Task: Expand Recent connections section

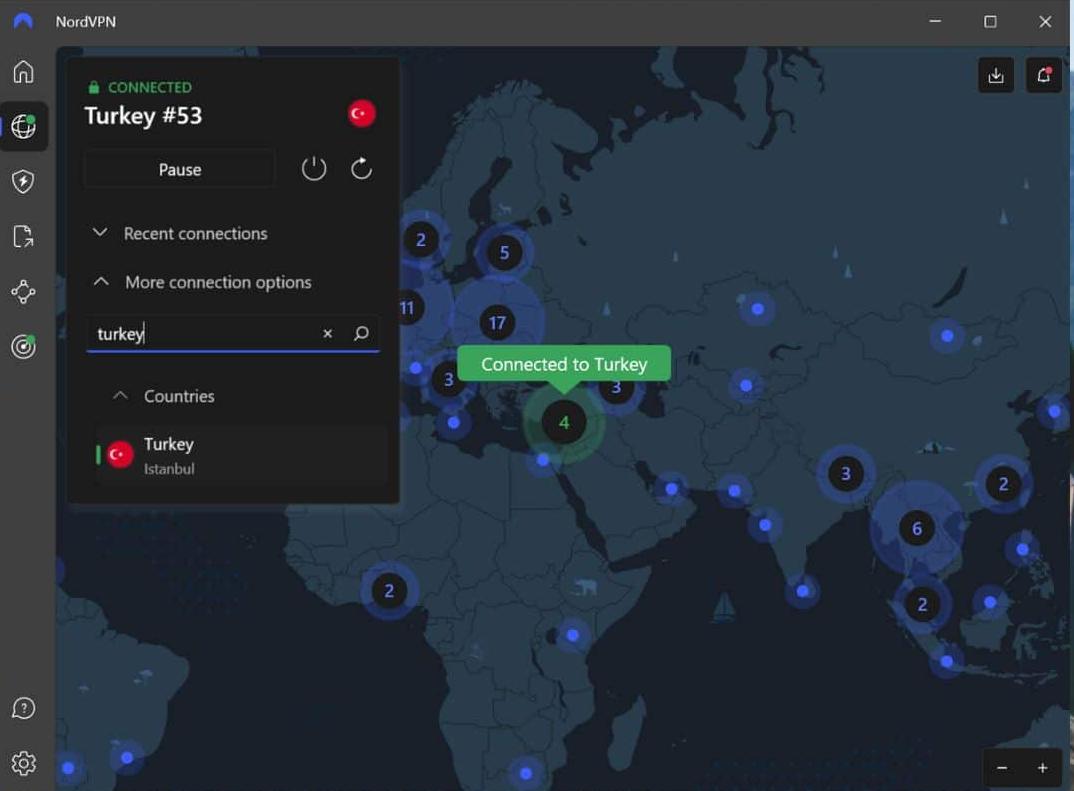Action: [x=181, y=233]
